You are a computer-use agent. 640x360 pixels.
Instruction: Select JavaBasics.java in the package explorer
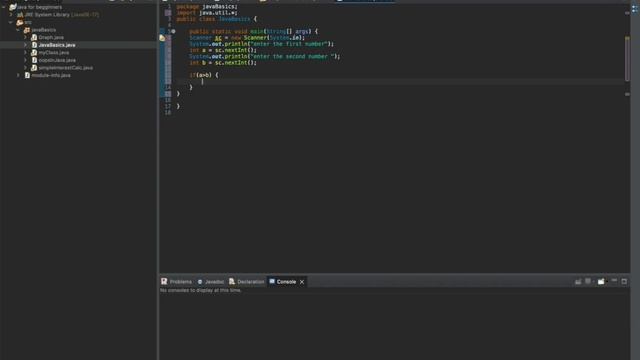(57, 45)
